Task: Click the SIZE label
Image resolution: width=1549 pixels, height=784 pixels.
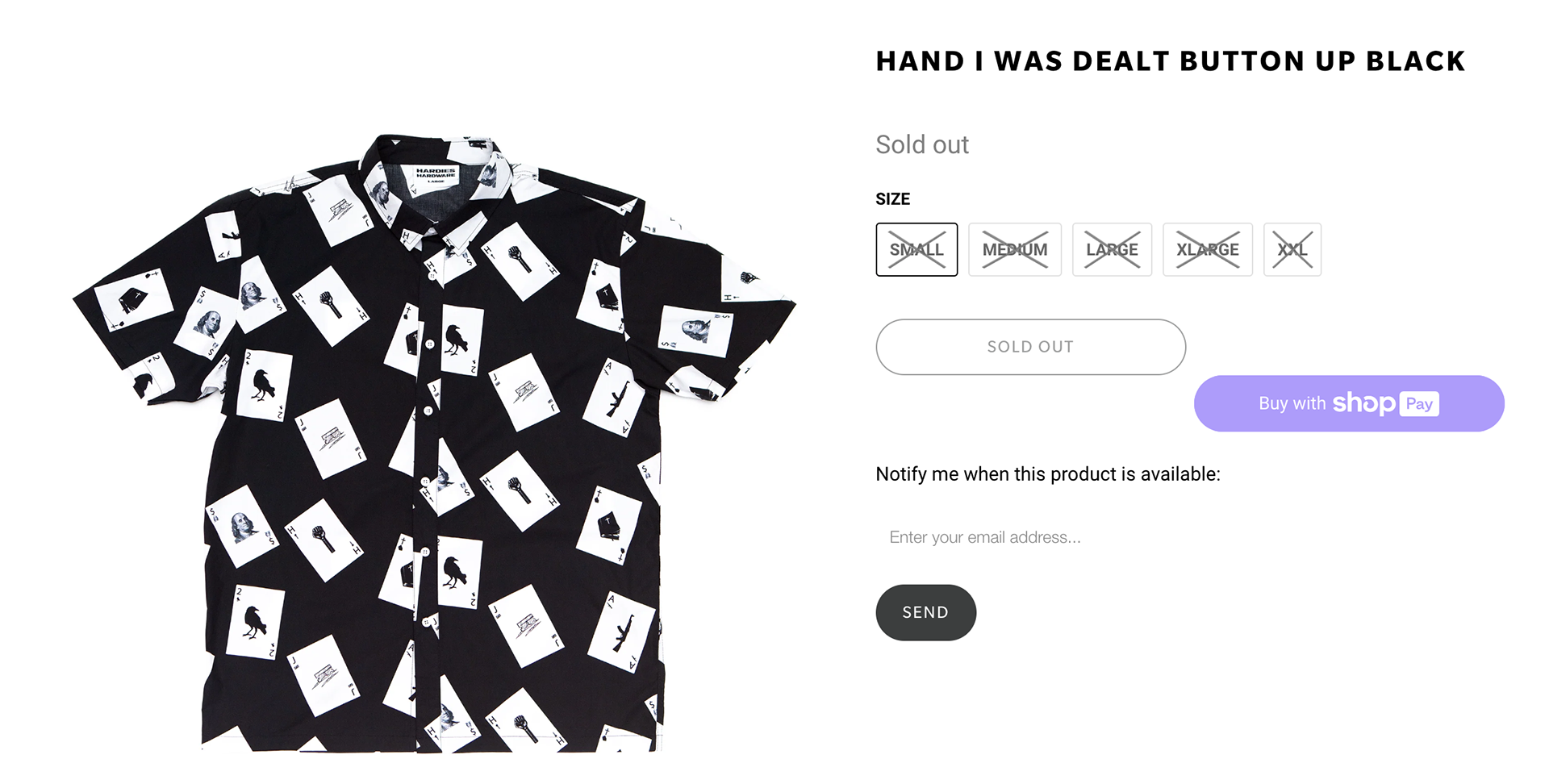Action: click(892, 199)
